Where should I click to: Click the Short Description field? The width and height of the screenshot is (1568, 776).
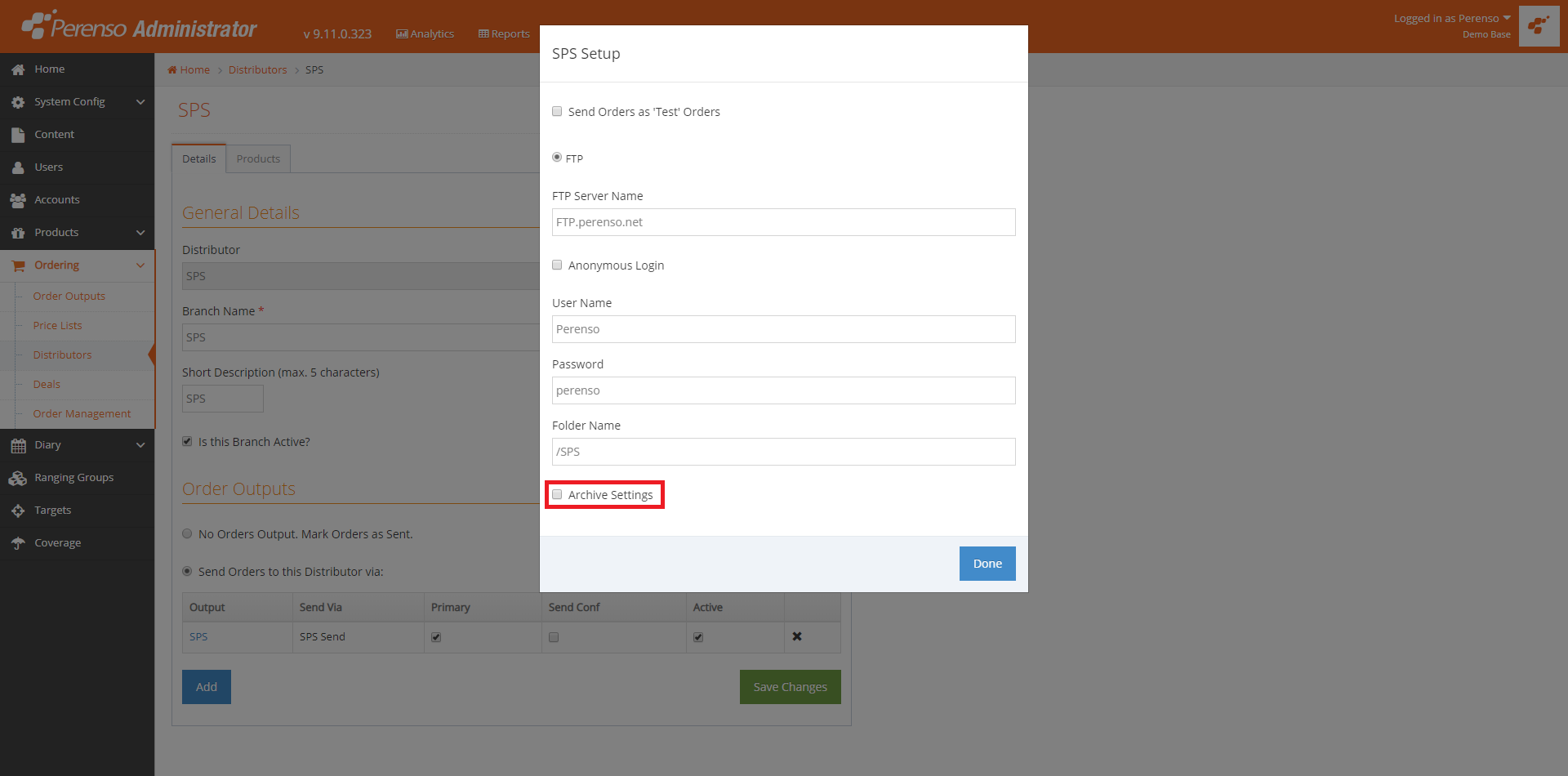tap(223, 399)
